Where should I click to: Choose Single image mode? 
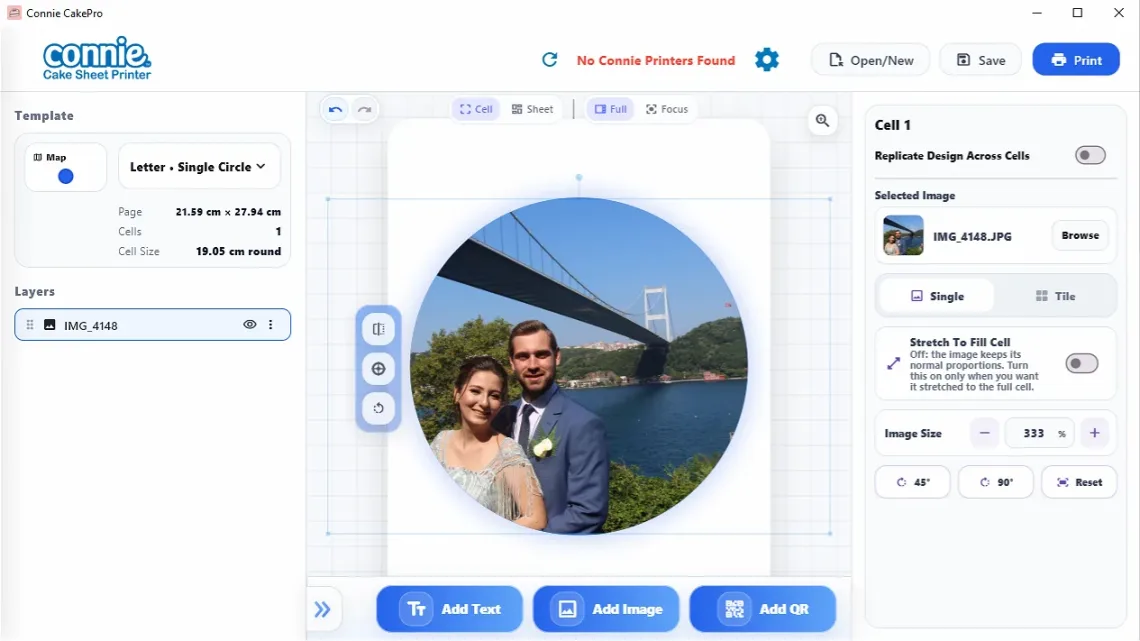(936, 296)
